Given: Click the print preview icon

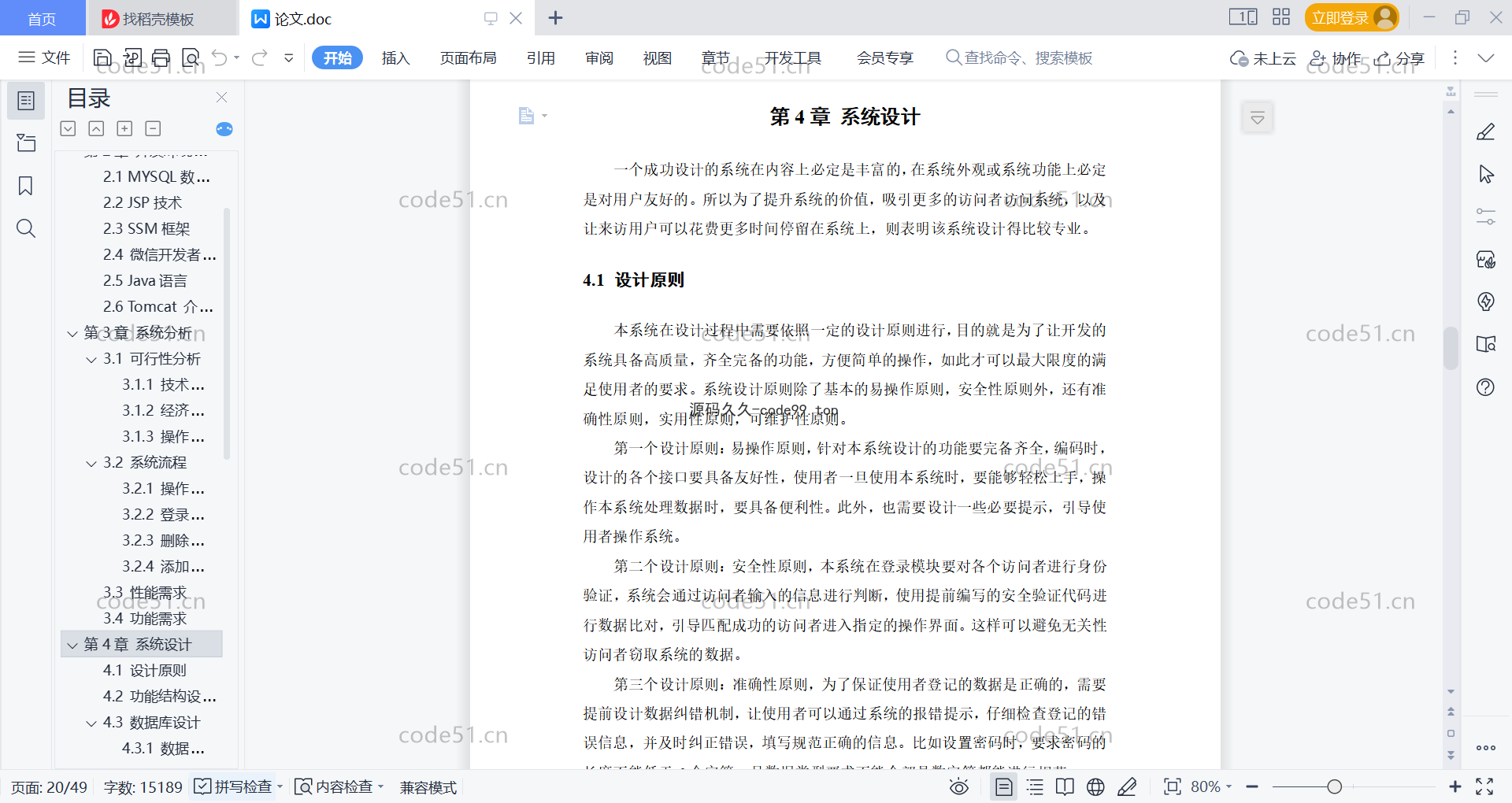Looking at the screenshot, I should click(x=191, y=57).
